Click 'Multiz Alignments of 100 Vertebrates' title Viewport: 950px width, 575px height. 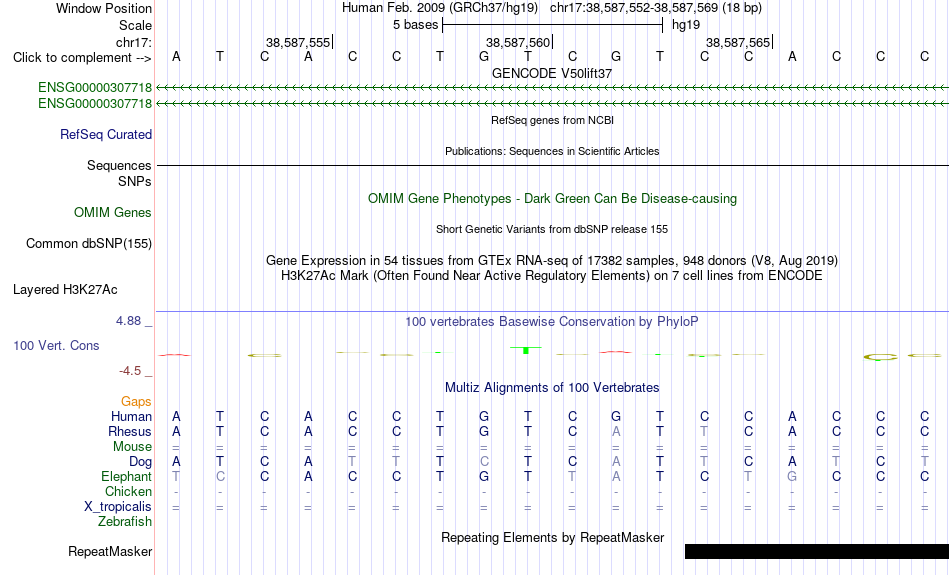coord(552,388)
